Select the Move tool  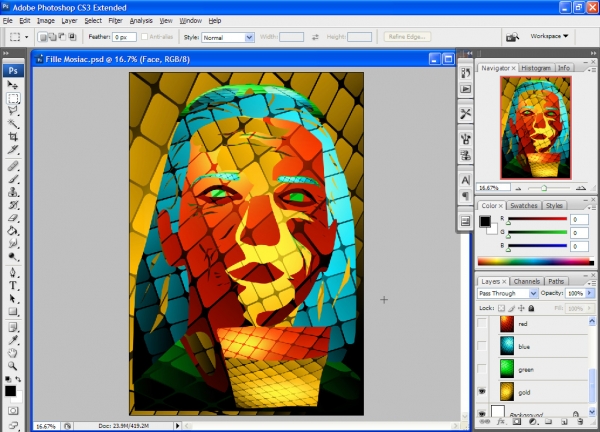(13, 85)
